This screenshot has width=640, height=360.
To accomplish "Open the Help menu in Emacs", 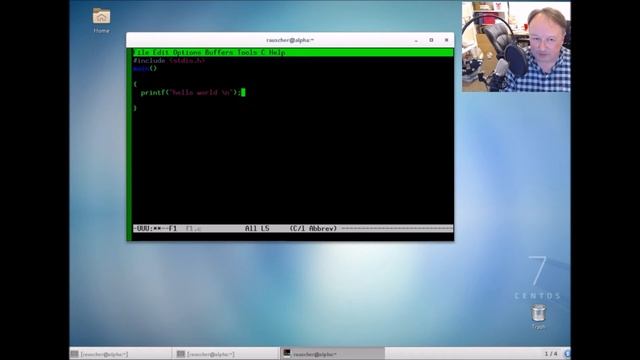I will coord(277,53).
